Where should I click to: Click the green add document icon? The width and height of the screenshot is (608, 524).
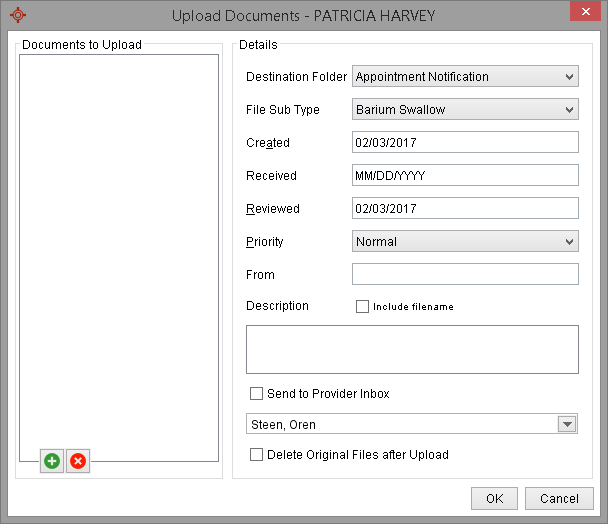click(x=51, y=461)
